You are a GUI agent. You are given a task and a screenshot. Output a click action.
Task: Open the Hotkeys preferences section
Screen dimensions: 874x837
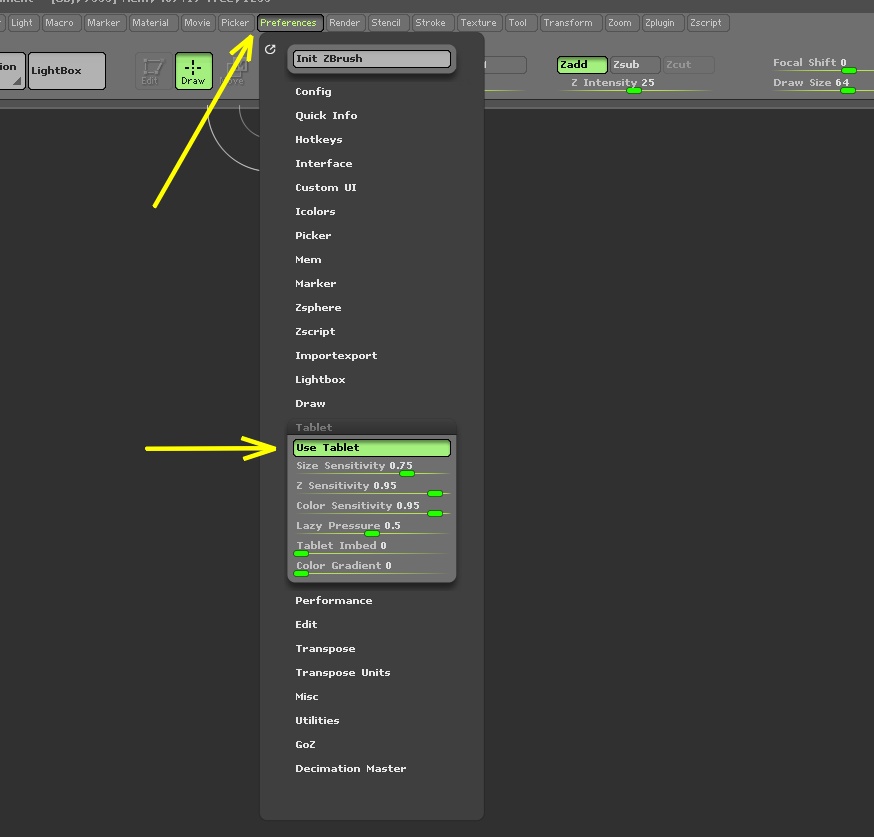pyautogui.click(x=319, y=139)
